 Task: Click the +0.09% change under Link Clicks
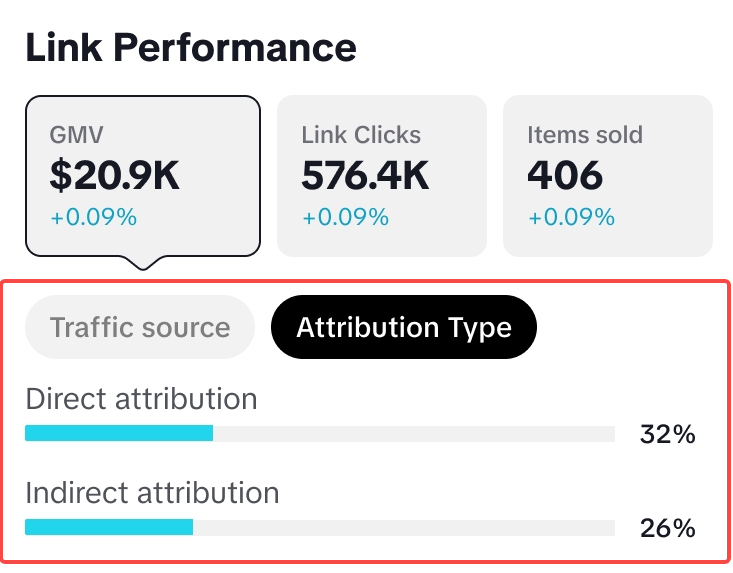coord(345,217)
